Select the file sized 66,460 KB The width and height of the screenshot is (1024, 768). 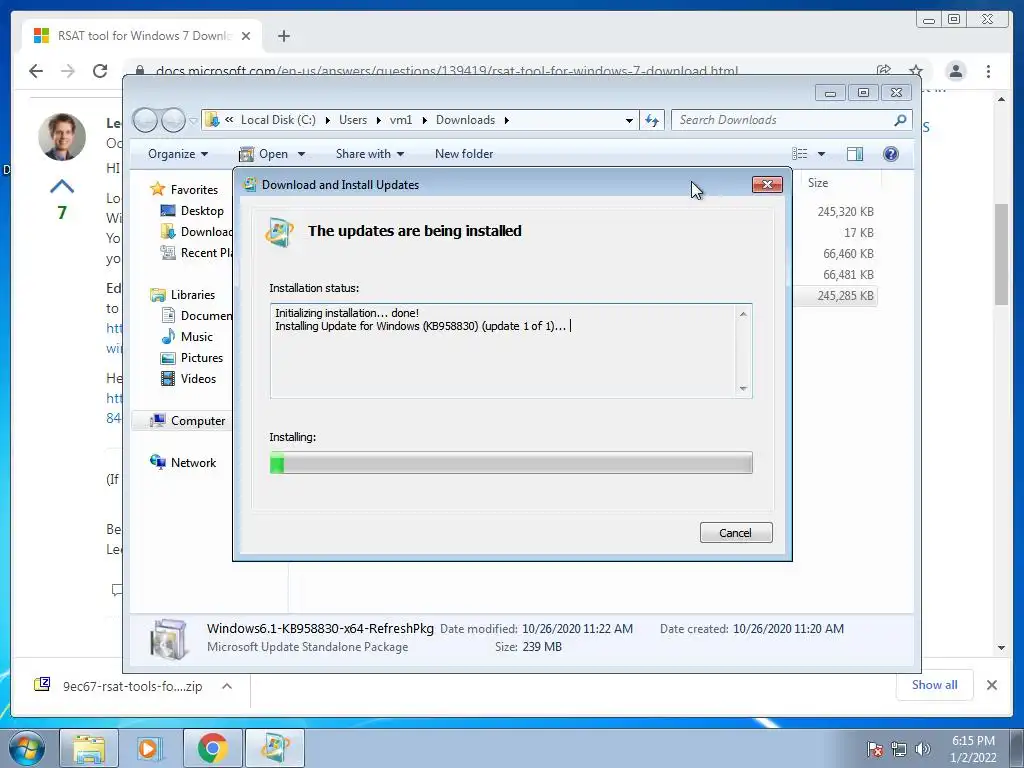848,253
